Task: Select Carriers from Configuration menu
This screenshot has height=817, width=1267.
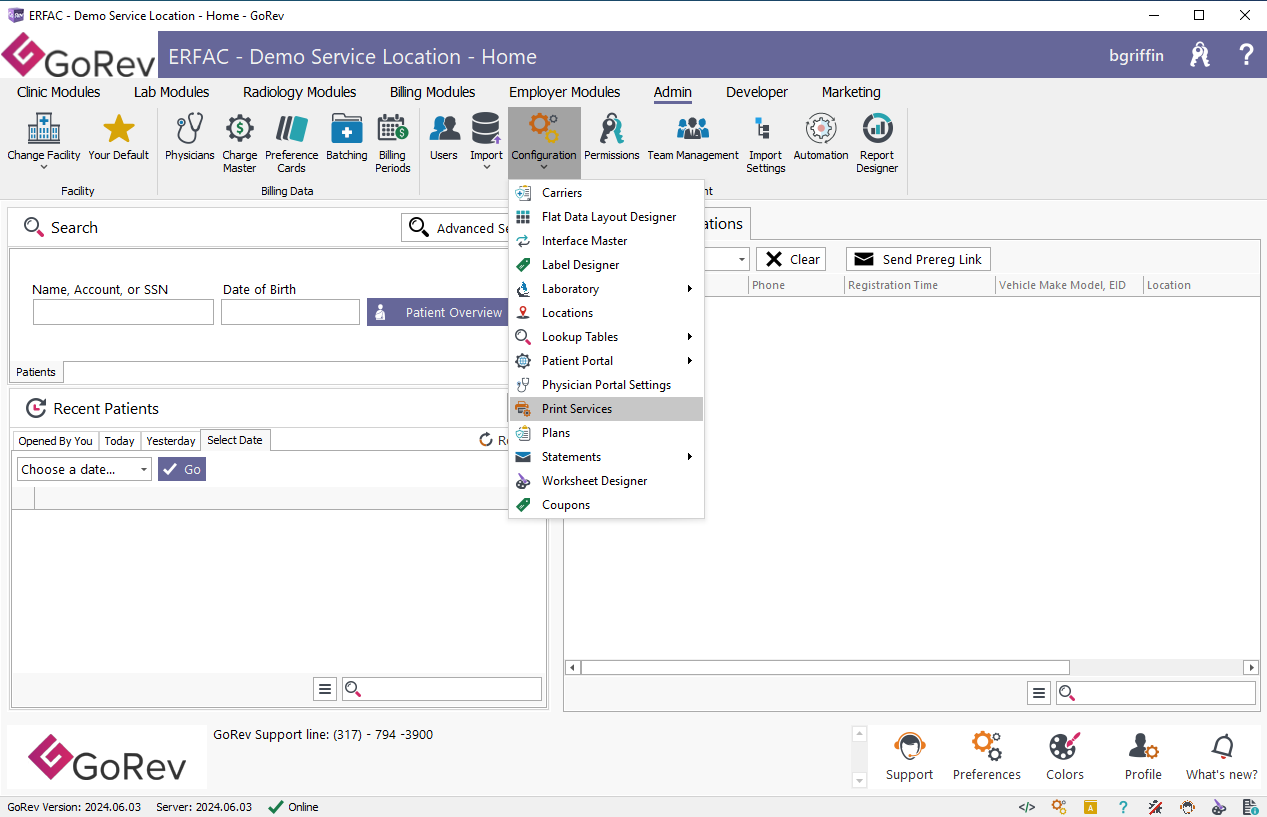Action: (x=606, y=193)
